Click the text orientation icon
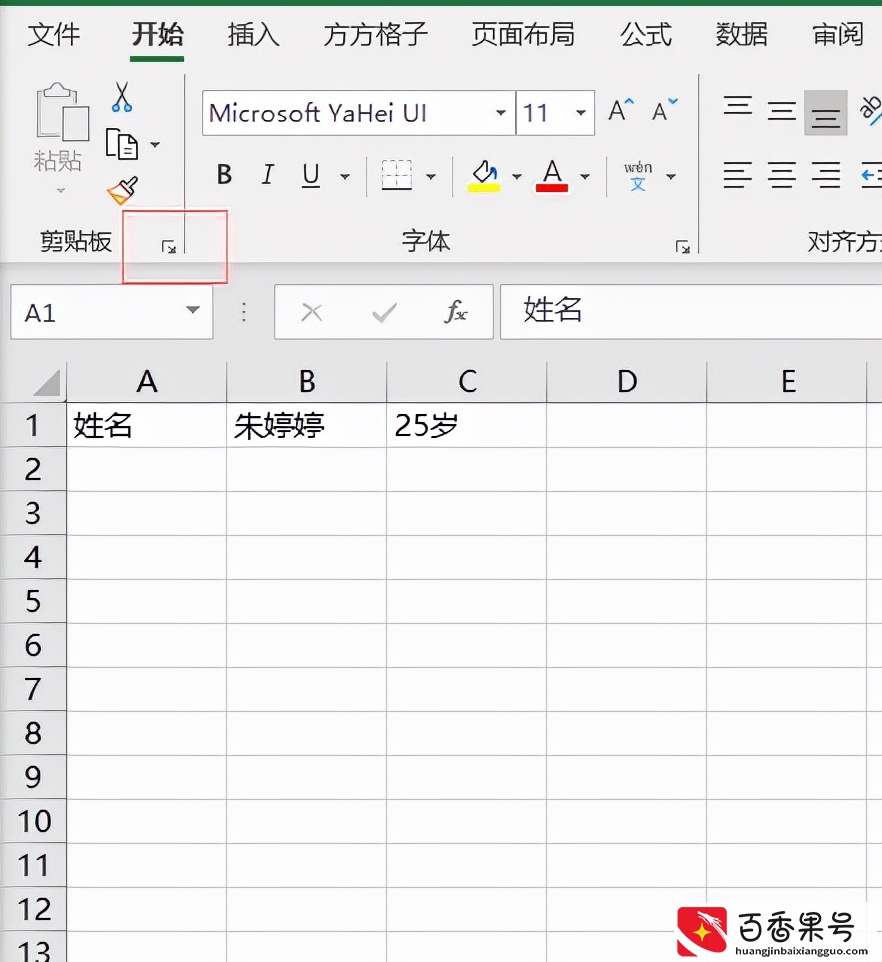 pos(870,110)
